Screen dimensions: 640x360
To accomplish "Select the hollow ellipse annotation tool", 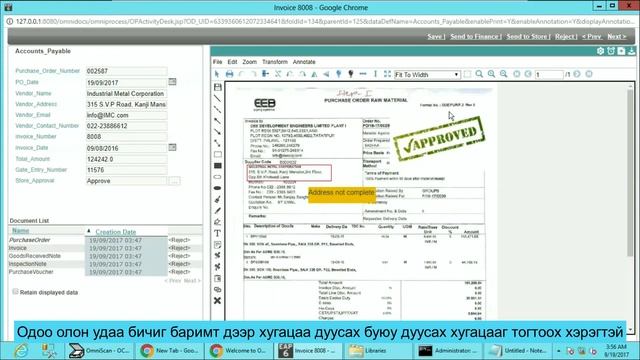I will [x=218, y=177].
